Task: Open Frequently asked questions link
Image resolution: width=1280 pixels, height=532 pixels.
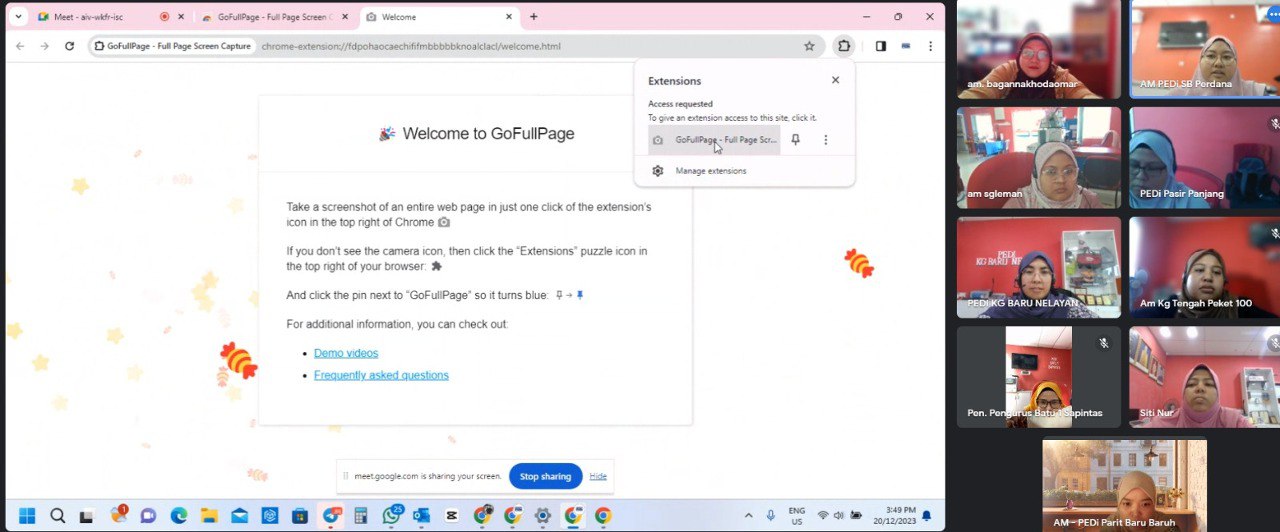Action: click(381, 375)
